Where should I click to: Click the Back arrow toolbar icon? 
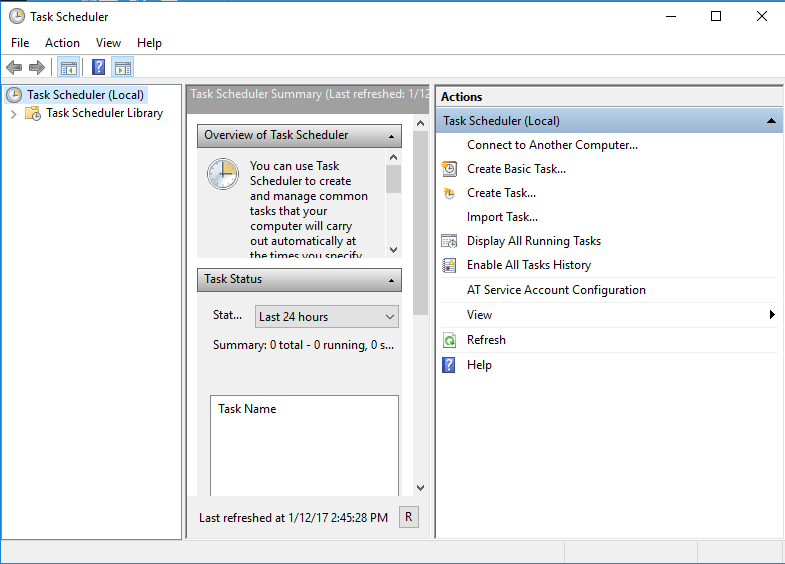click(14, 67)
